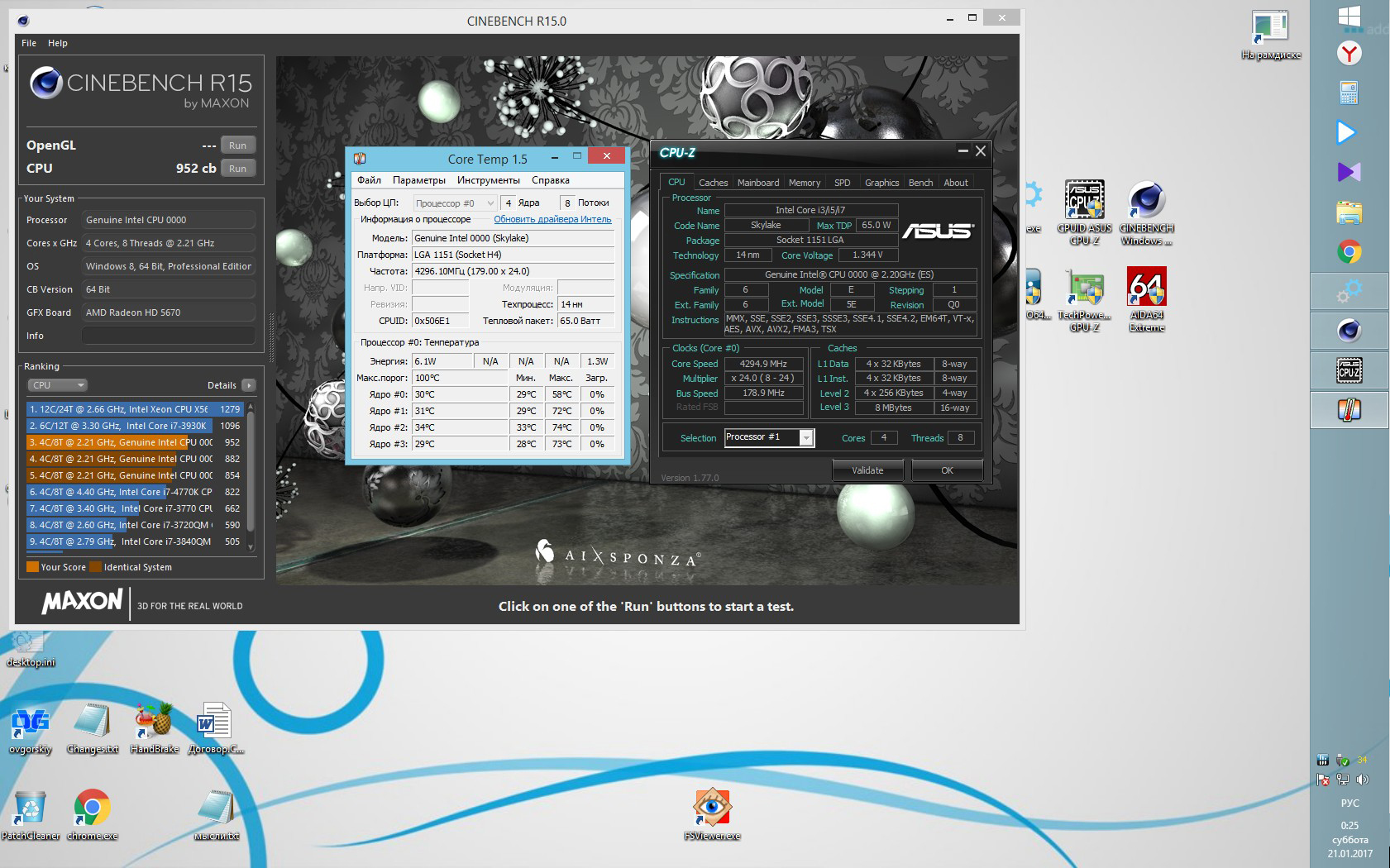
Task: Switch to the SPD tab in CPU-Z
Action: 843,183
